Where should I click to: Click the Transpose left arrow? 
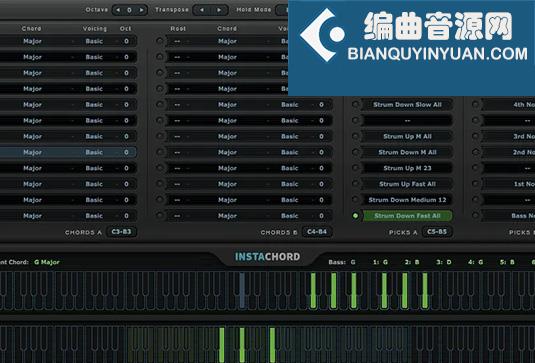click(x=202, y=10)
